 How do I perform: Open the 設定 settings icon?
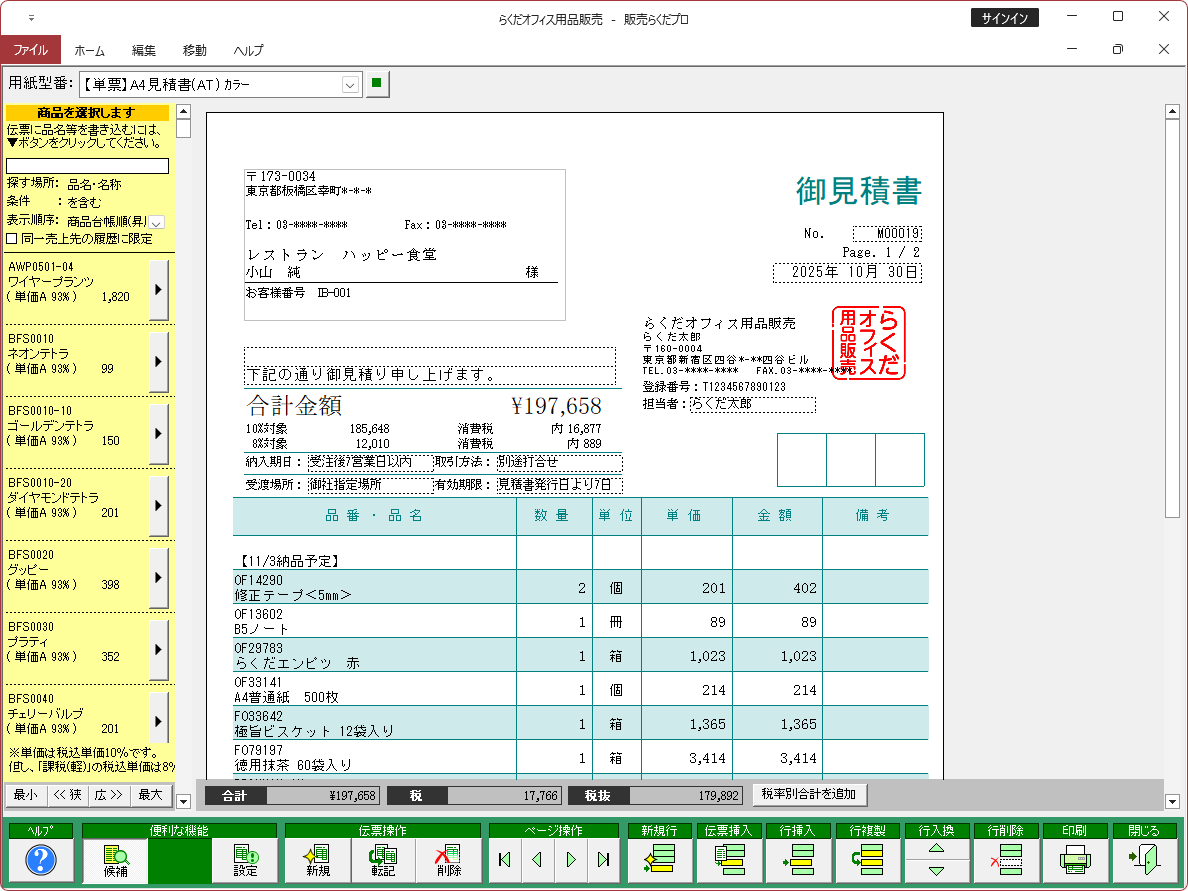[x=245, y=860]
